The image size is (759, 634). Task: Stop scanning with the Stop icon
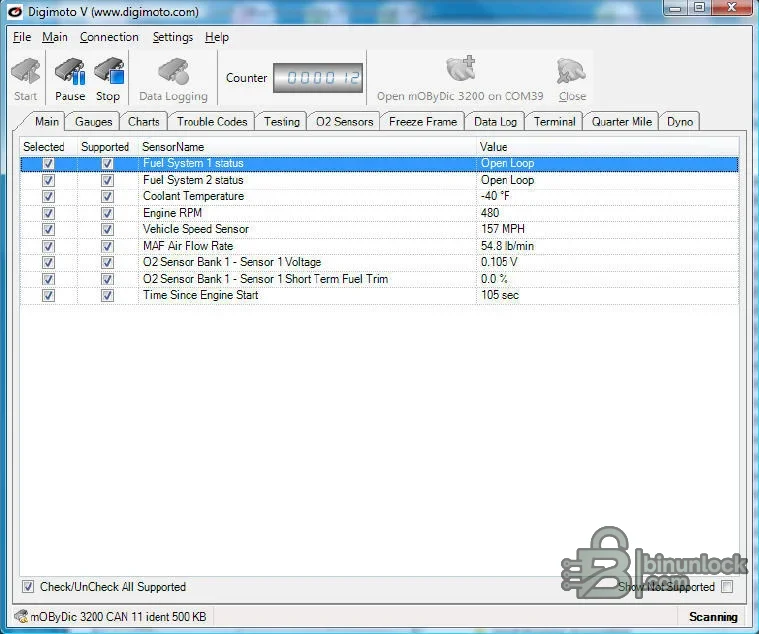[109, 72]
